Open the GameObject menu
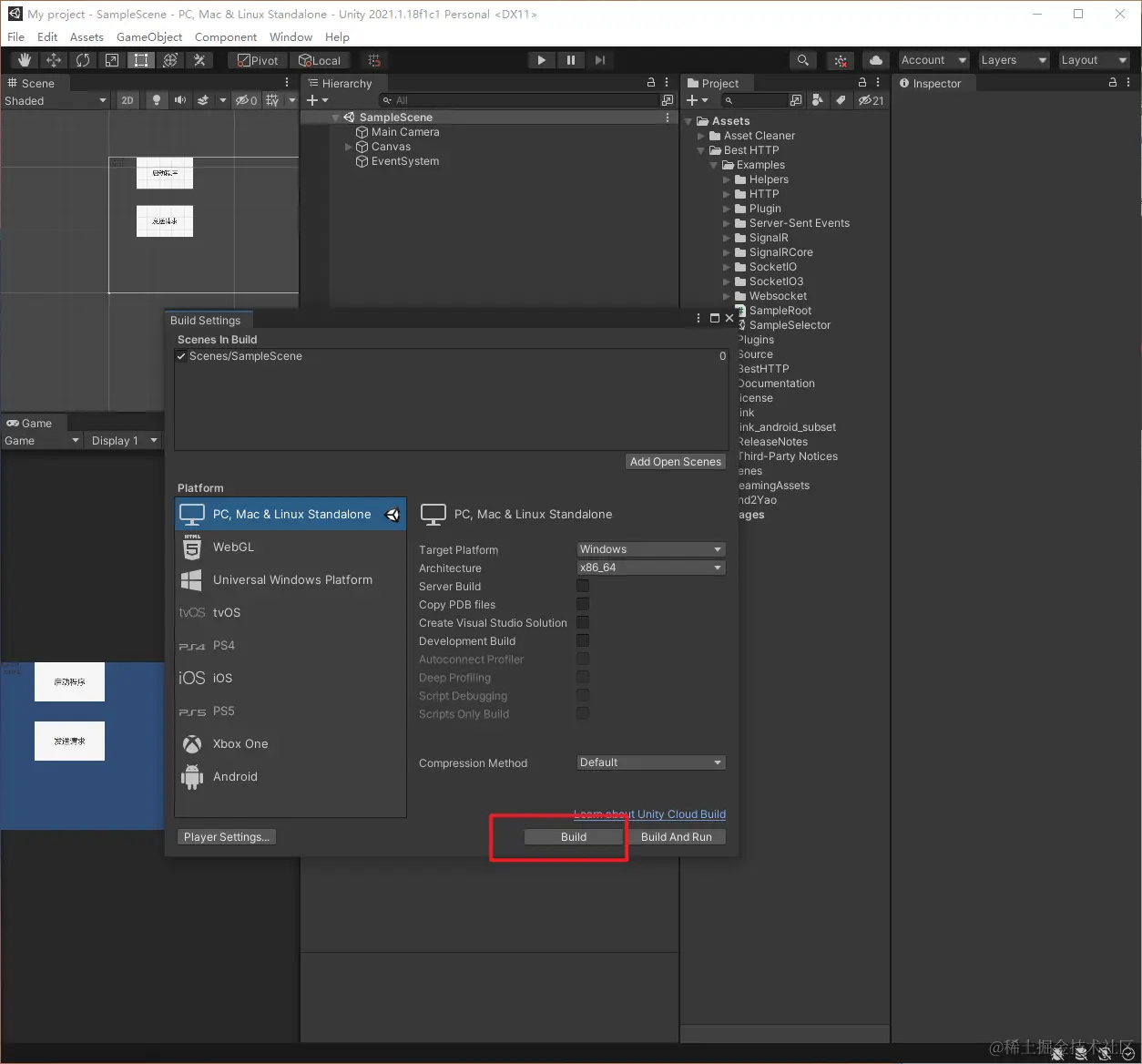1142x1064 pixels. pyautogui.click(x=149, y=37)
